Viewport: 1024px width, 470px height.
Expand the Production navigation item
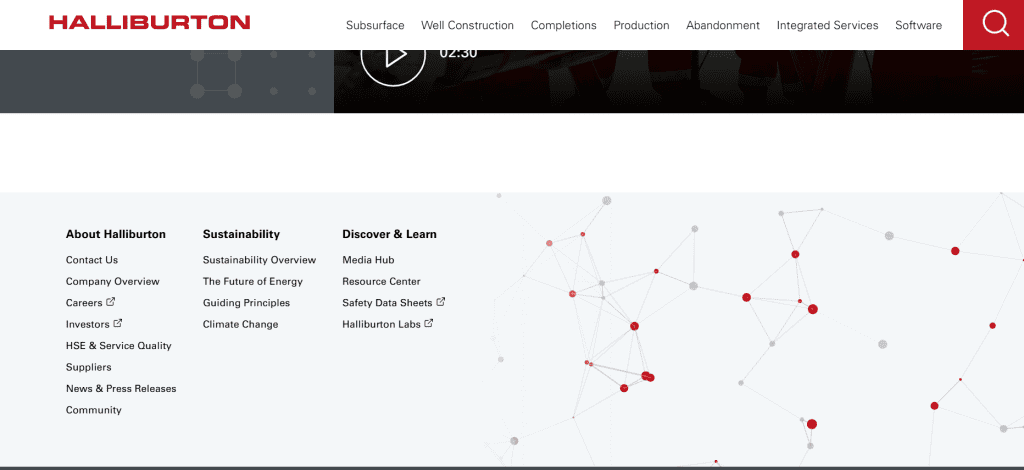[x=641, y=25]
